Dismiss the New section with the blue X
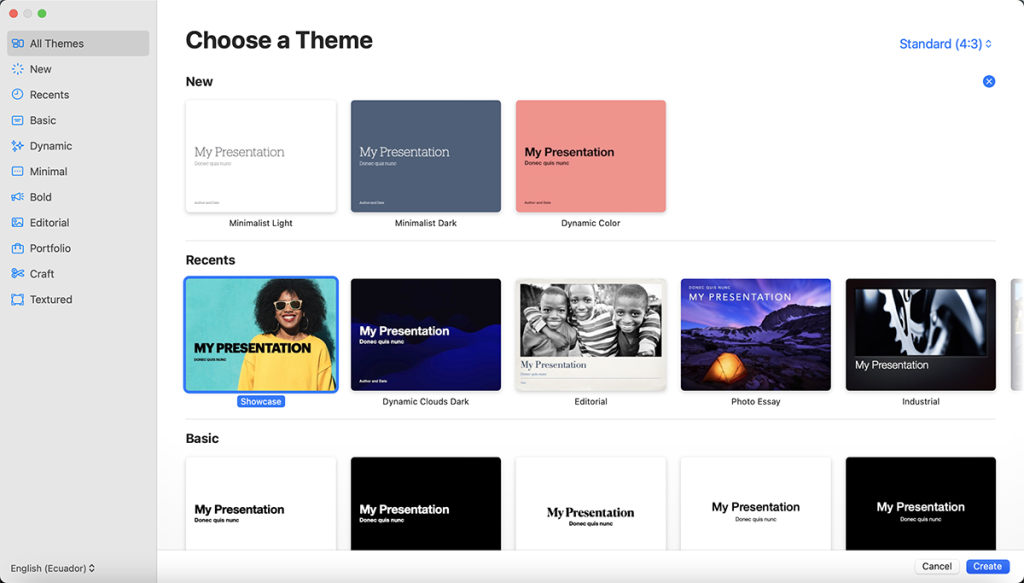The height and width of the screenshot is (583, 1024). [989, 81]
